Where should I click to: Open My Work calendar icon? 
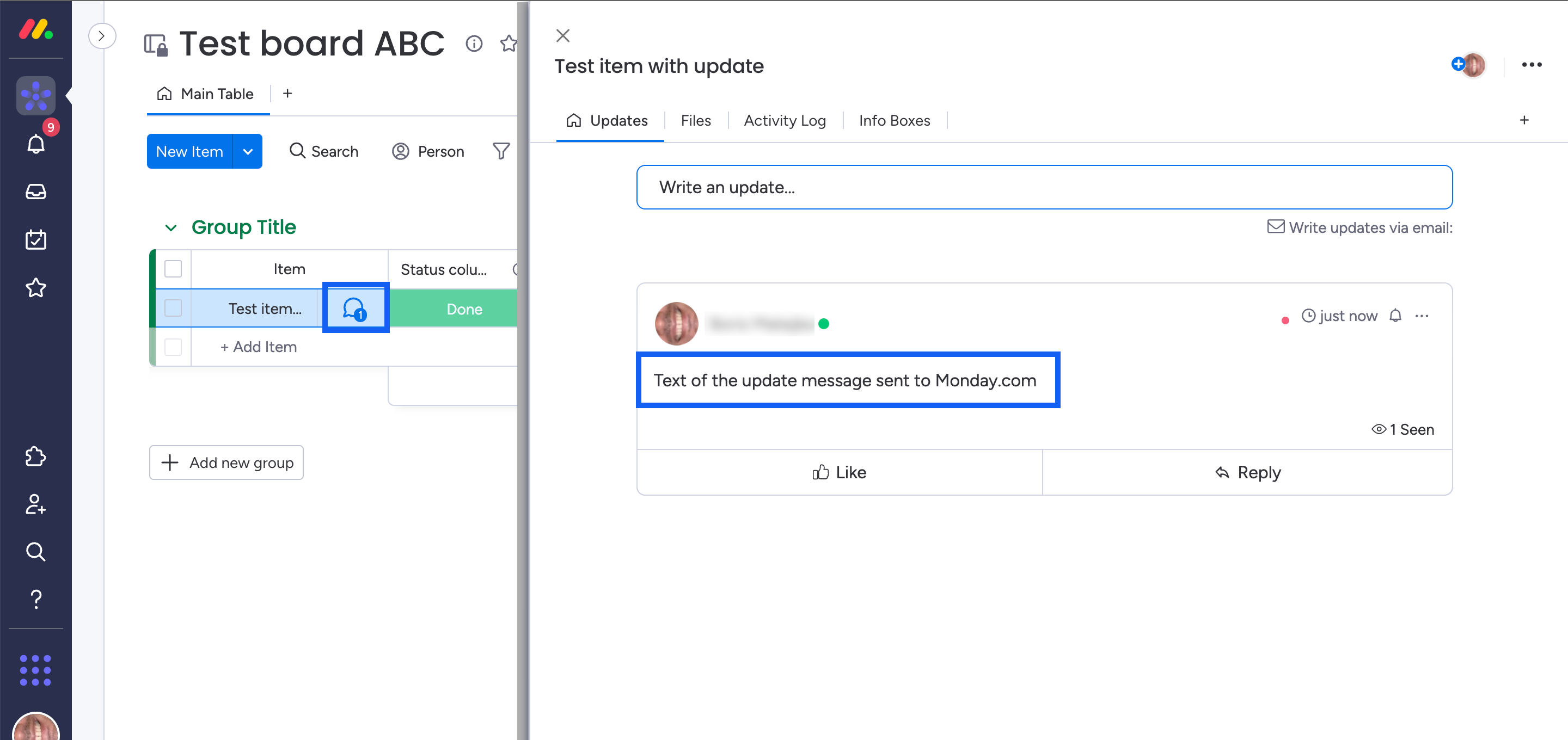click(36, 240)
